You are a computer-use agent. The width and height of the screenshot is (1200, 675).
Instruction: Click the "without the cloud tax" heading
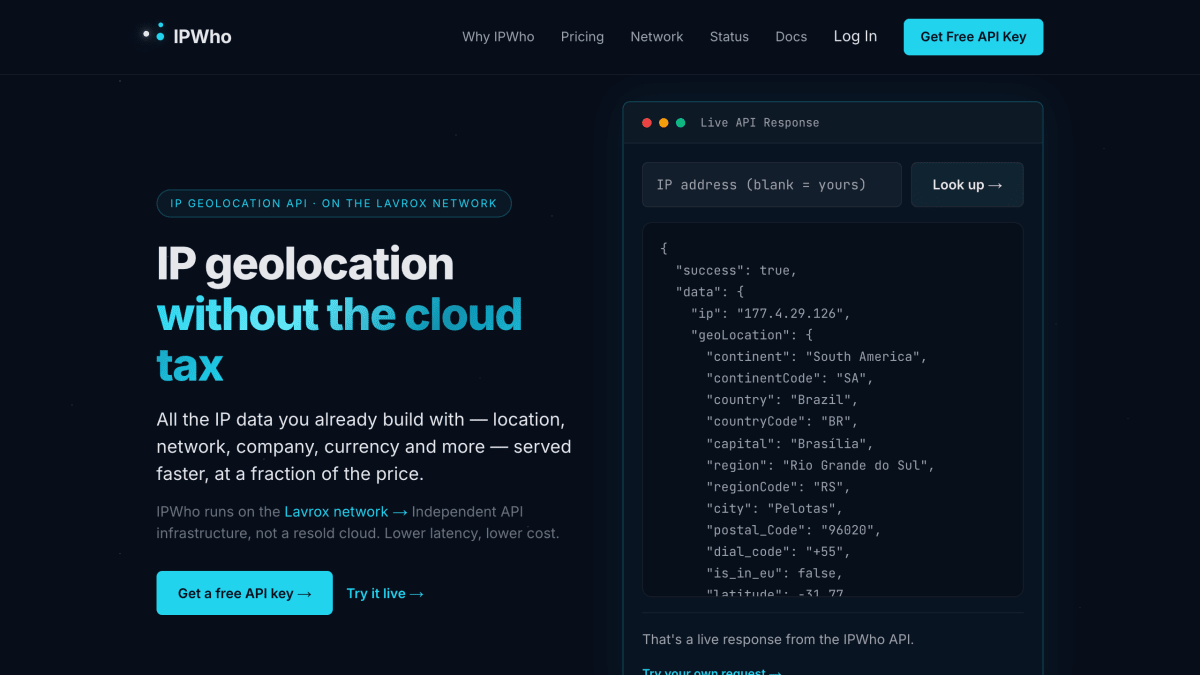(340, 340)
